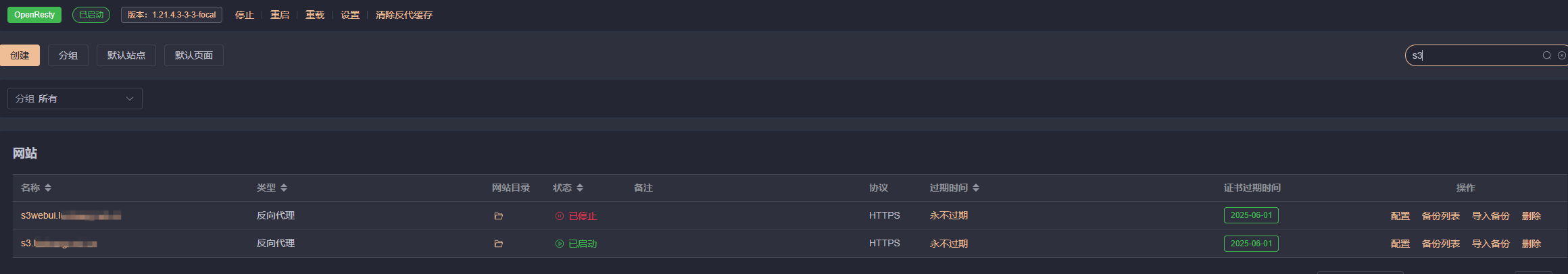The image size is (1568, 274).
Task: Clear the search box with x icon
Action: tap(1561, 55)
